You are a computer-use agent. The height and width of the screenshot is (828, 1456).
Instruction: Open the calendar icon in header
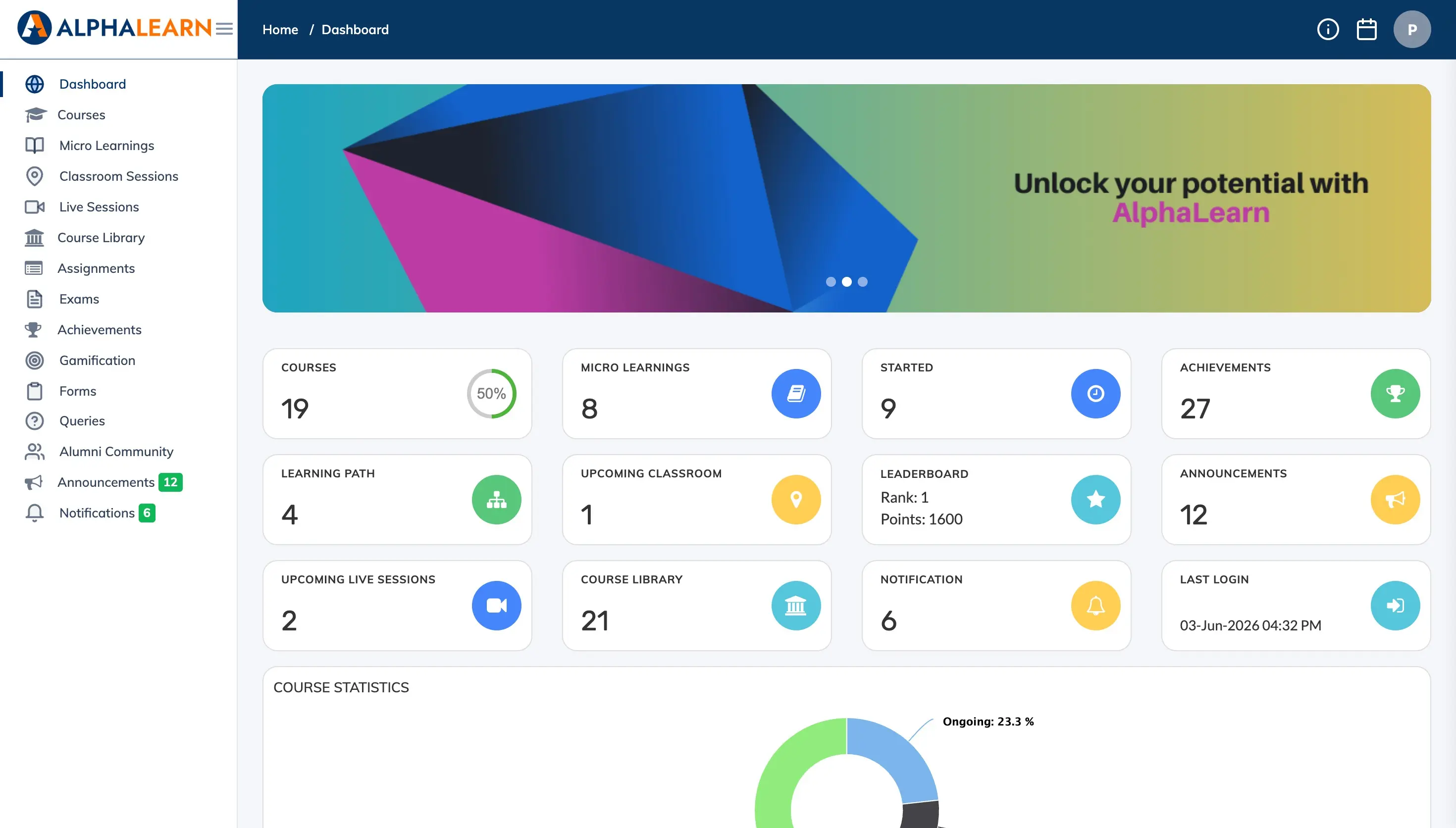pos(1367,29)
